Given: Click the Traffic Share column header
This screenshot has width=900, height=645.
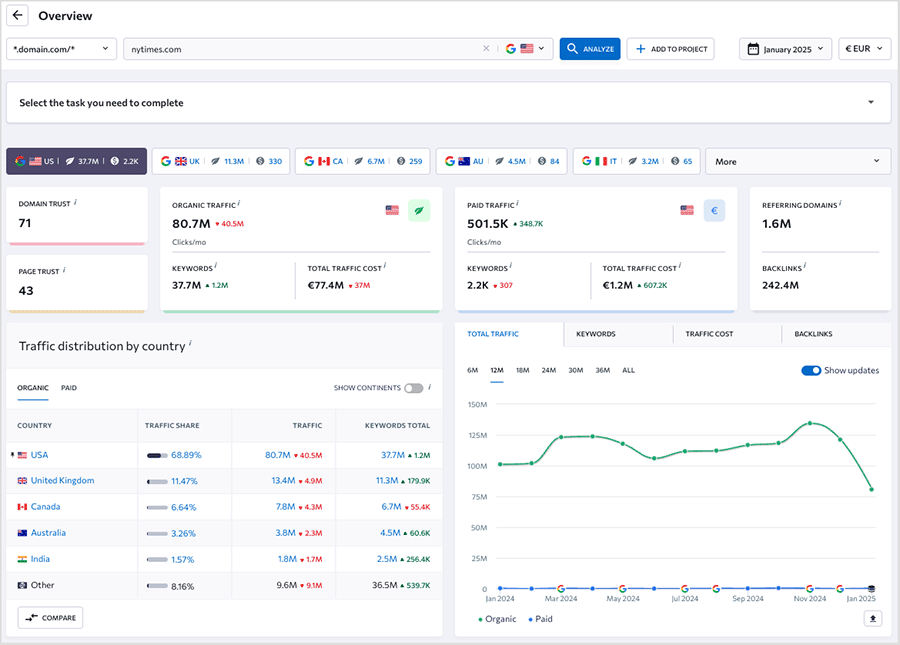Looking at the screenshot, I should (172, 426).
